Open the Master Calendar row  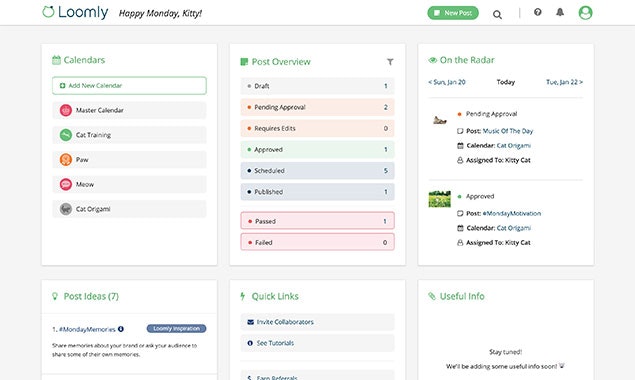click(129, 110)
